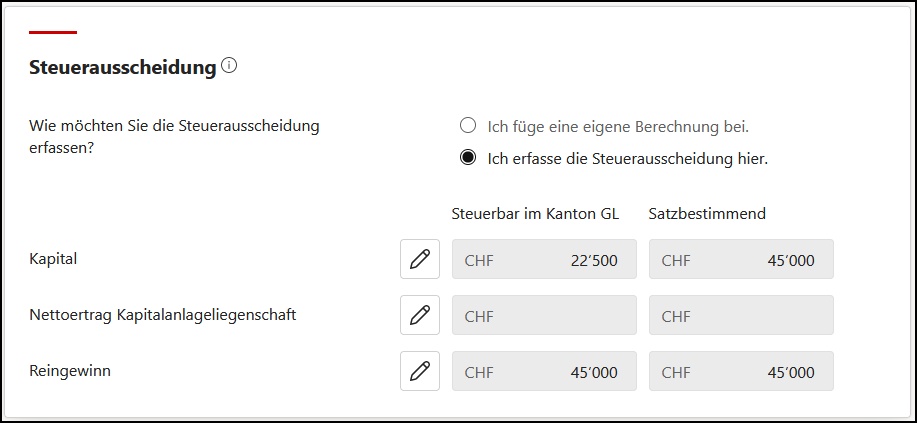Click the Reingewinn row label

(70, 371)
